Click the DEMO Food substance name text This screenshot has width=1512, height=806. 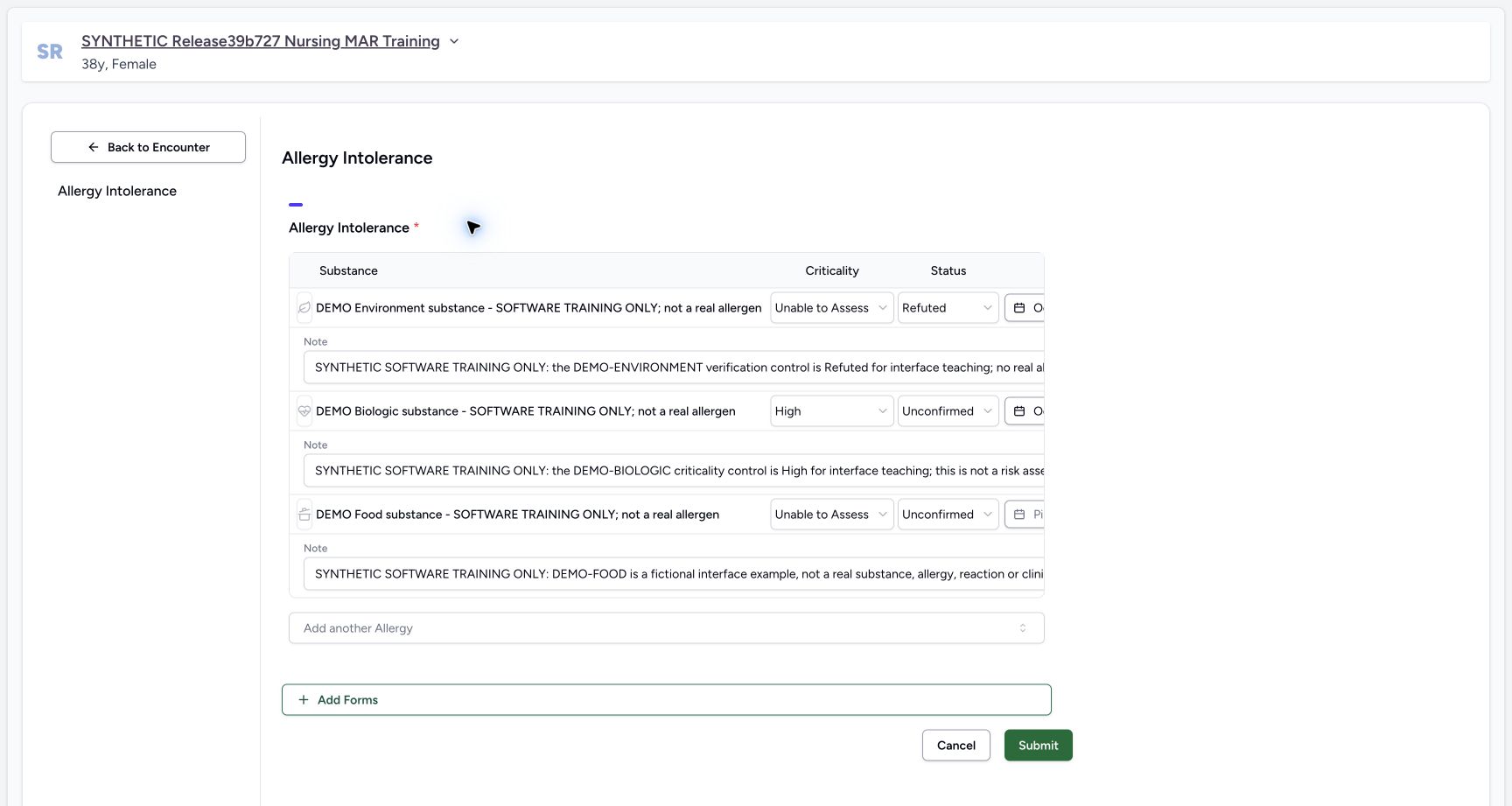[518, 515]
